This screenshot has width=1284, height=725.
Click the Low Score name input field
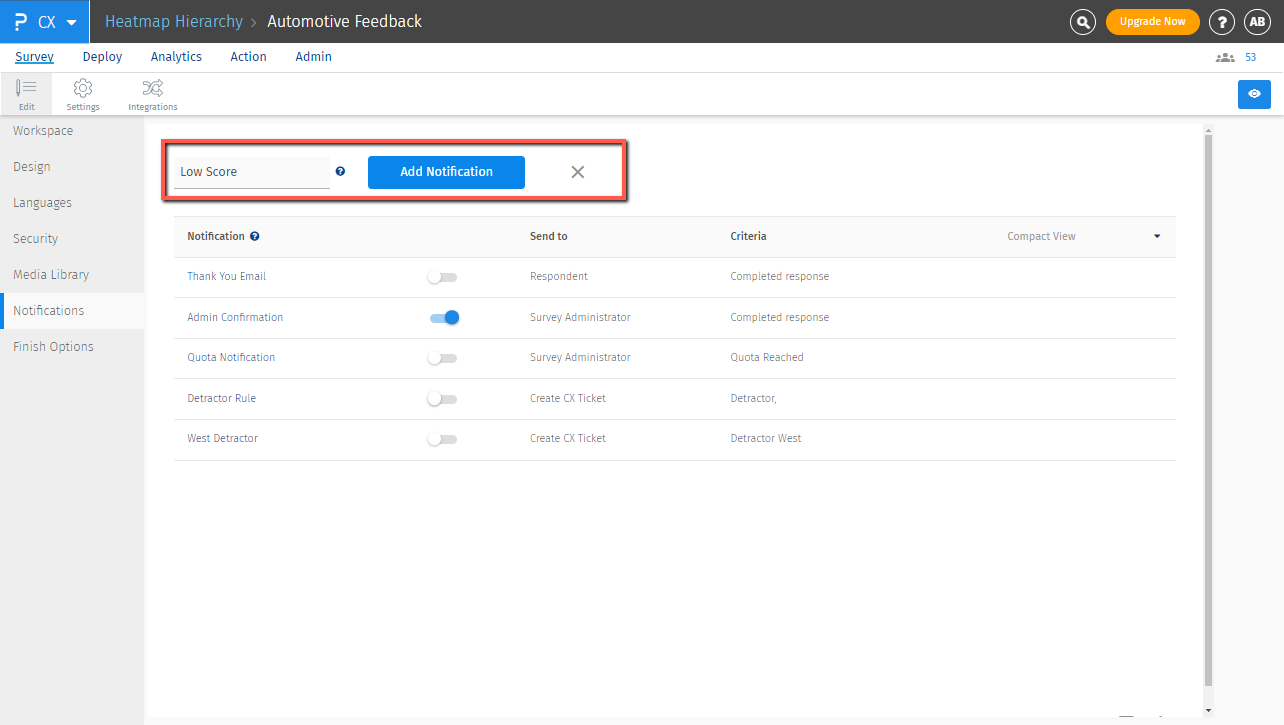(x=252, y=172)
